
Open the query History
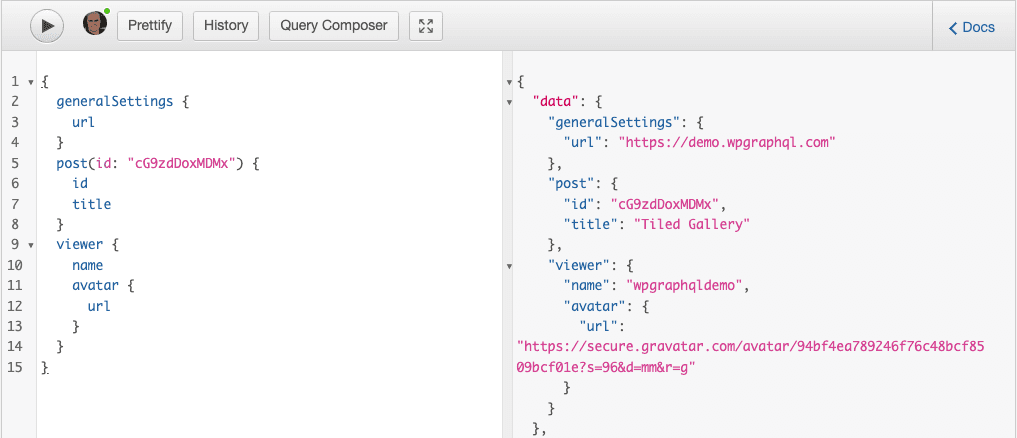point(226,26)
